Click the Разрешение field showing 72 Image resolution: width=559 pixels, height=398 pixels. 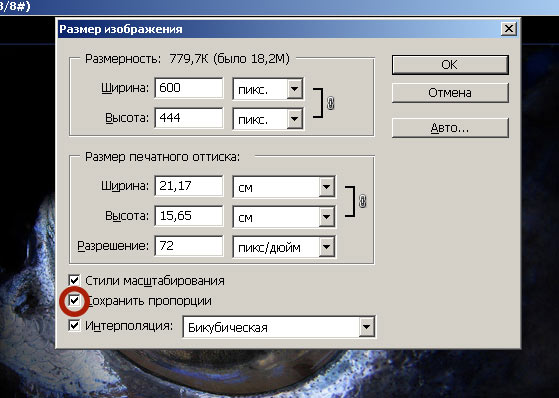pyautogui.click(x=189, y=246)
